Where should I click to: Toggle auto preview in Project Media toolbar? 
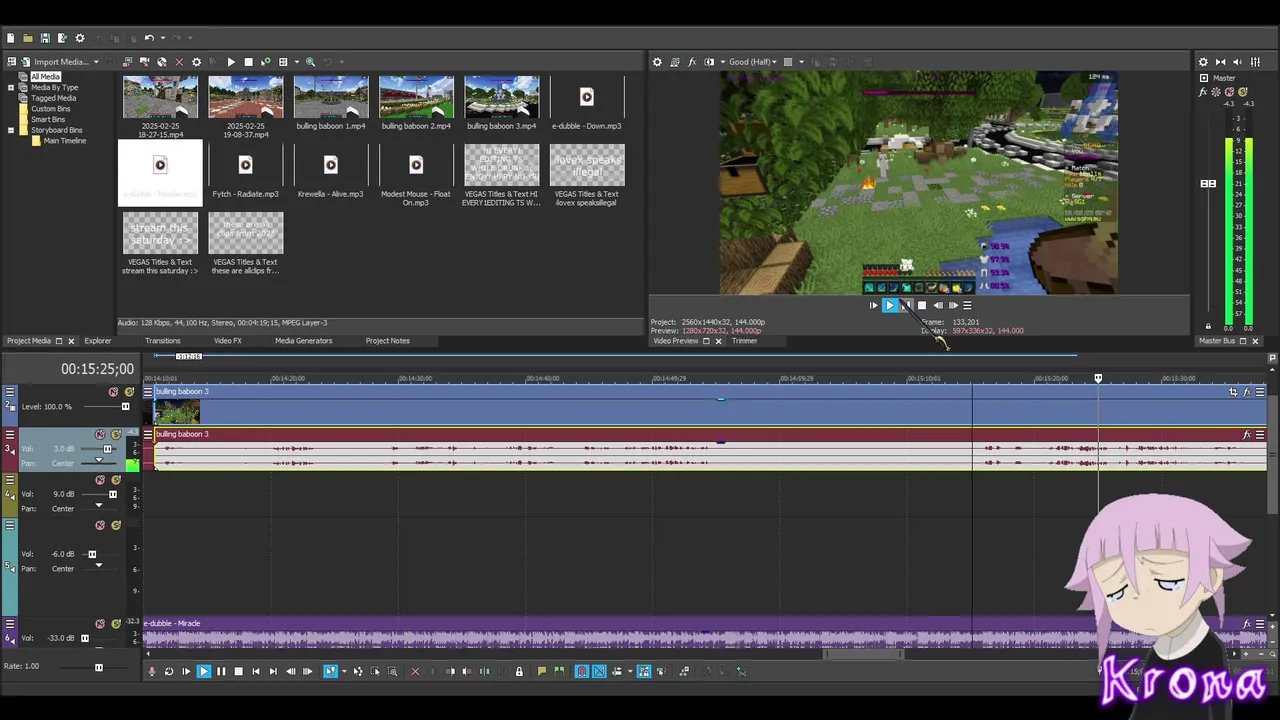click(265, 62)
